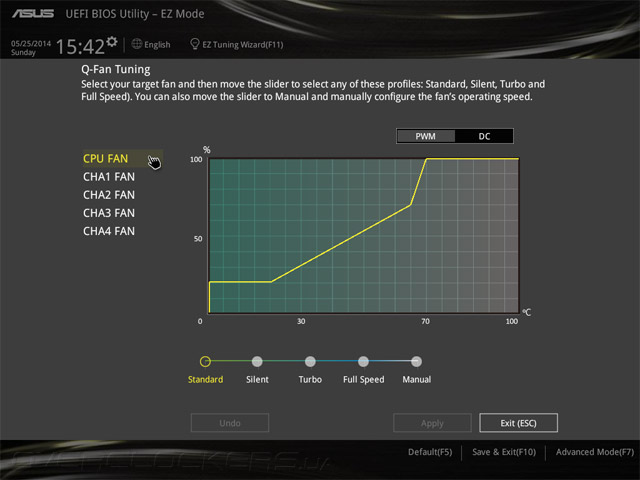Click the EZ Tuning Wizard lightbulb icon
The image size is (640, 480).
[195, 44]
